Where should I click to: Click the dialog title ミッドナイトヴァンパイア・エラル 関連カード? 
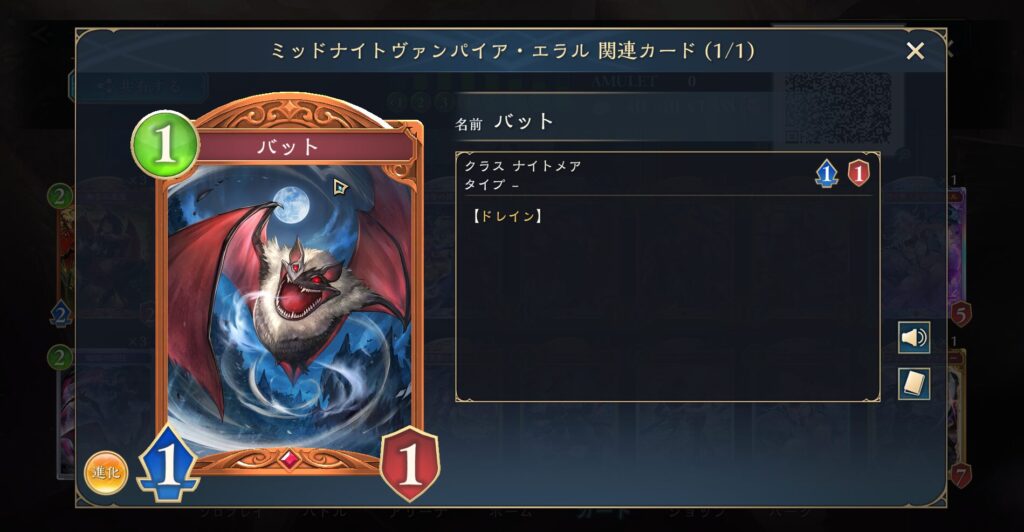512,51
